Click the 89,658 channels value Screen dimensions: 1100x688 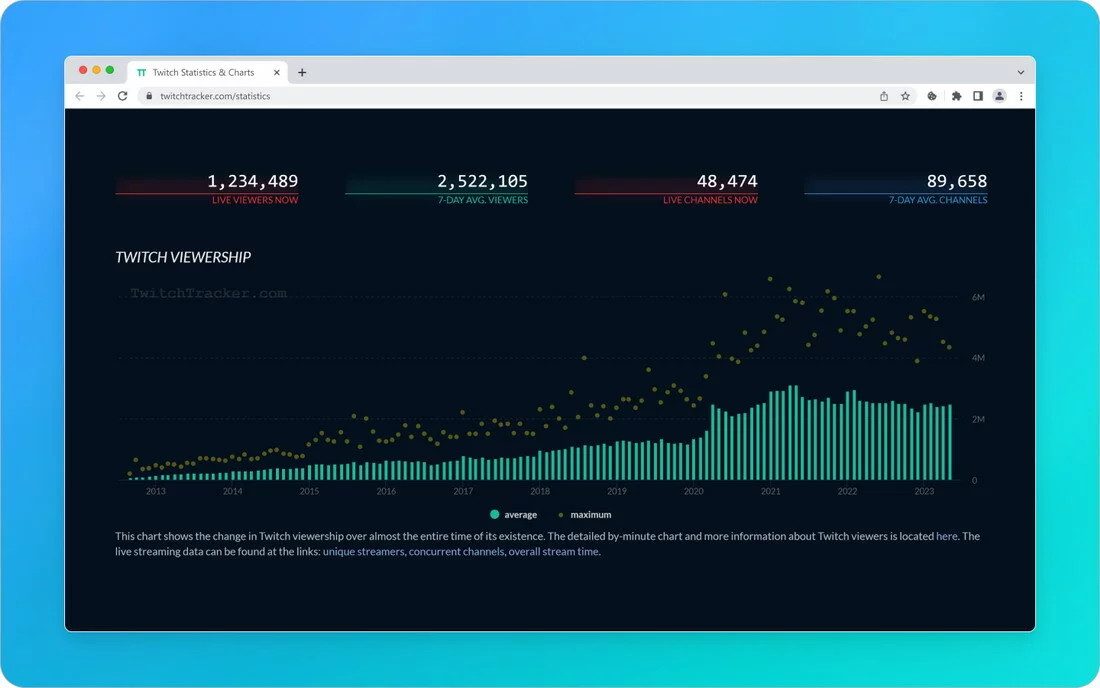click(957, 182)
